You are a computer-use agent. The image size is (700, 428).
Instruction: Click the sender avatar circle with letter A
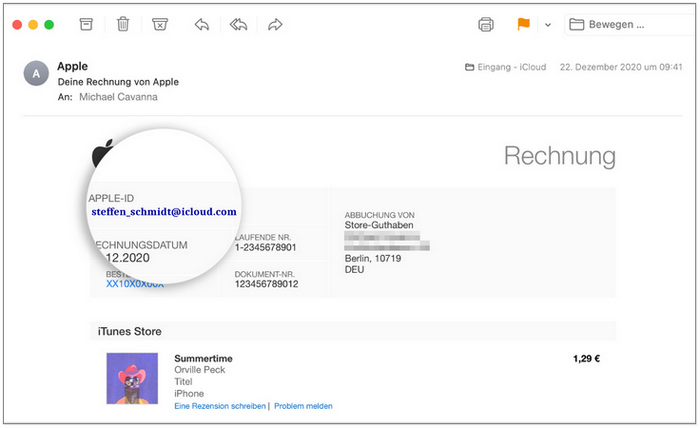pos(36,73)
